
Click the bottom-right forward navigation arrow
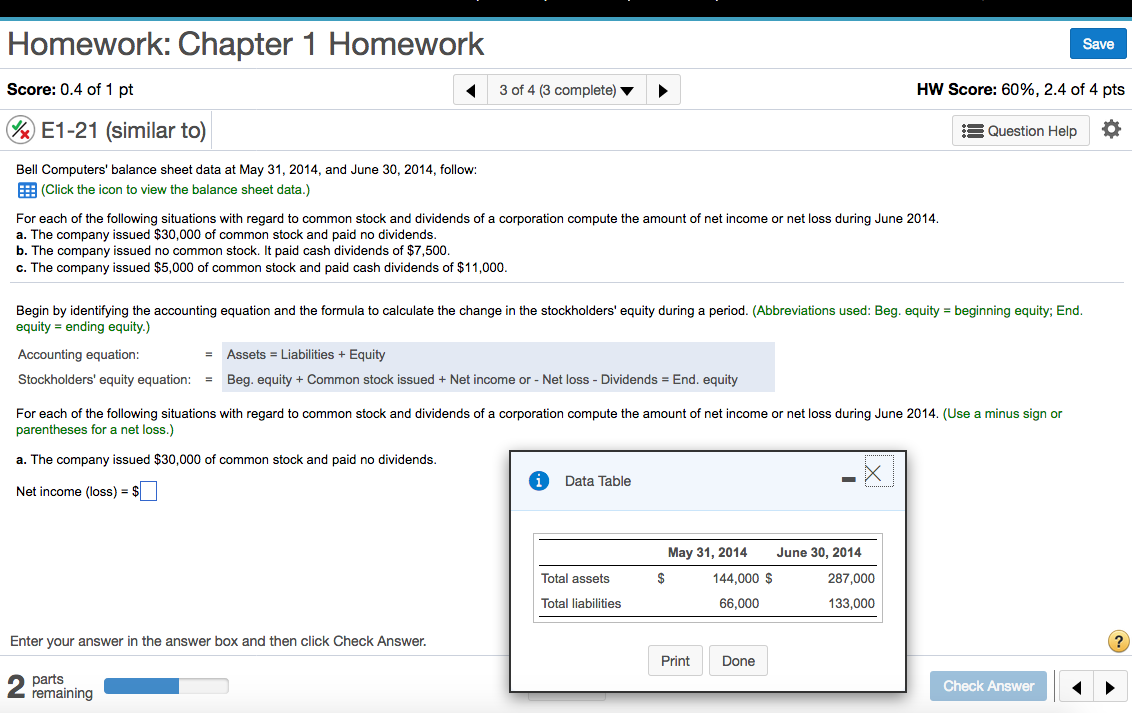[1111, 686]
